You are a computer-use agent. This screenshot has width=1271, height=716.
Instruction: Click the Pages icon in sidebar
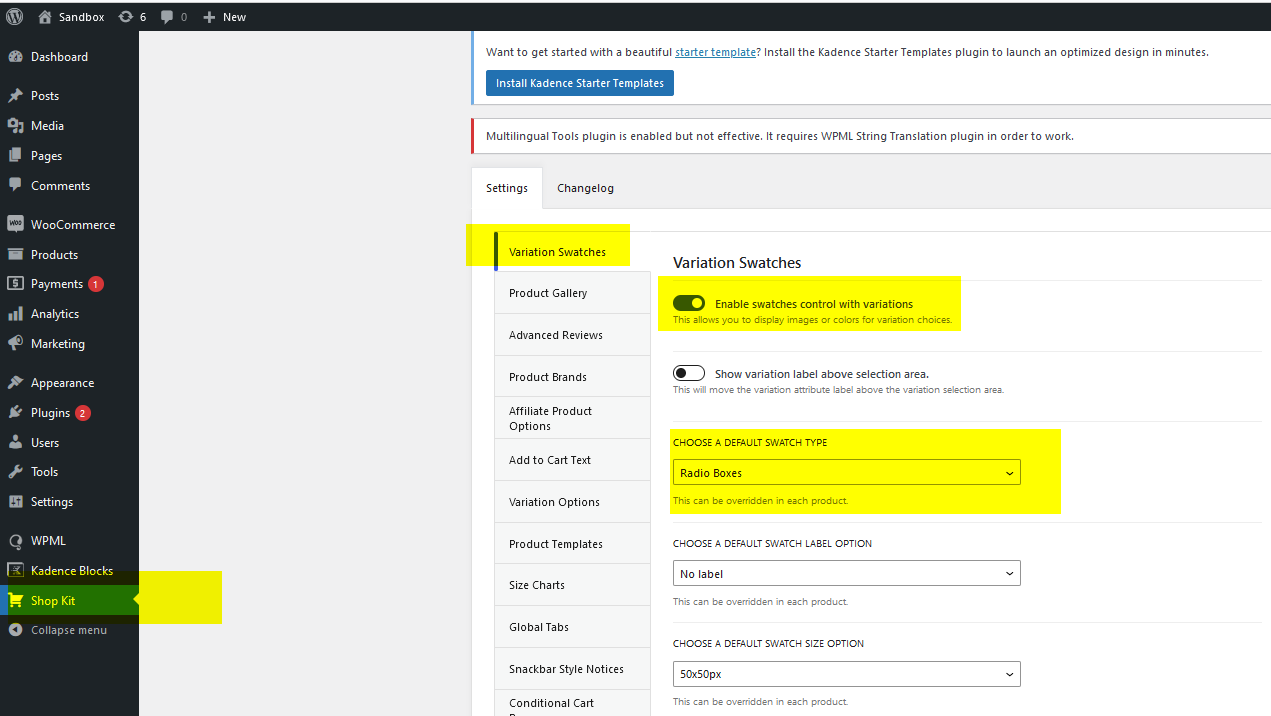15,156
